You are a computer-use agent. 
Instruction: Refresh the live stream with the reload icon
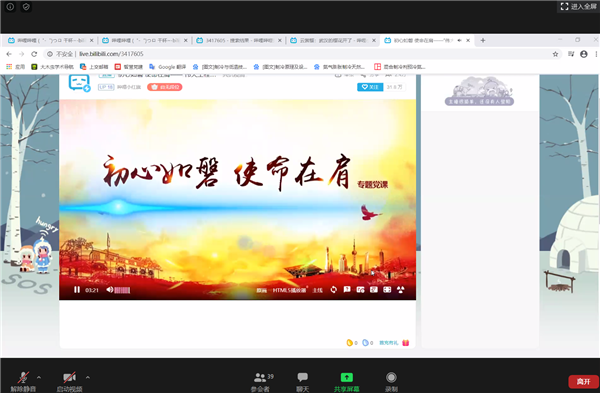point(334,290)
